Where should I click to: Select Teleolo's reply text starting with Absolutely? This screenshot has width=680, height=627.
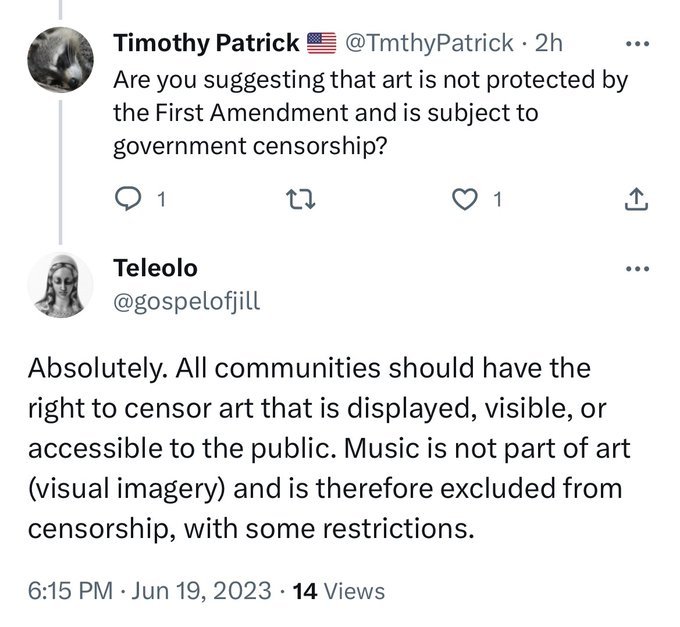pos(329,448)
